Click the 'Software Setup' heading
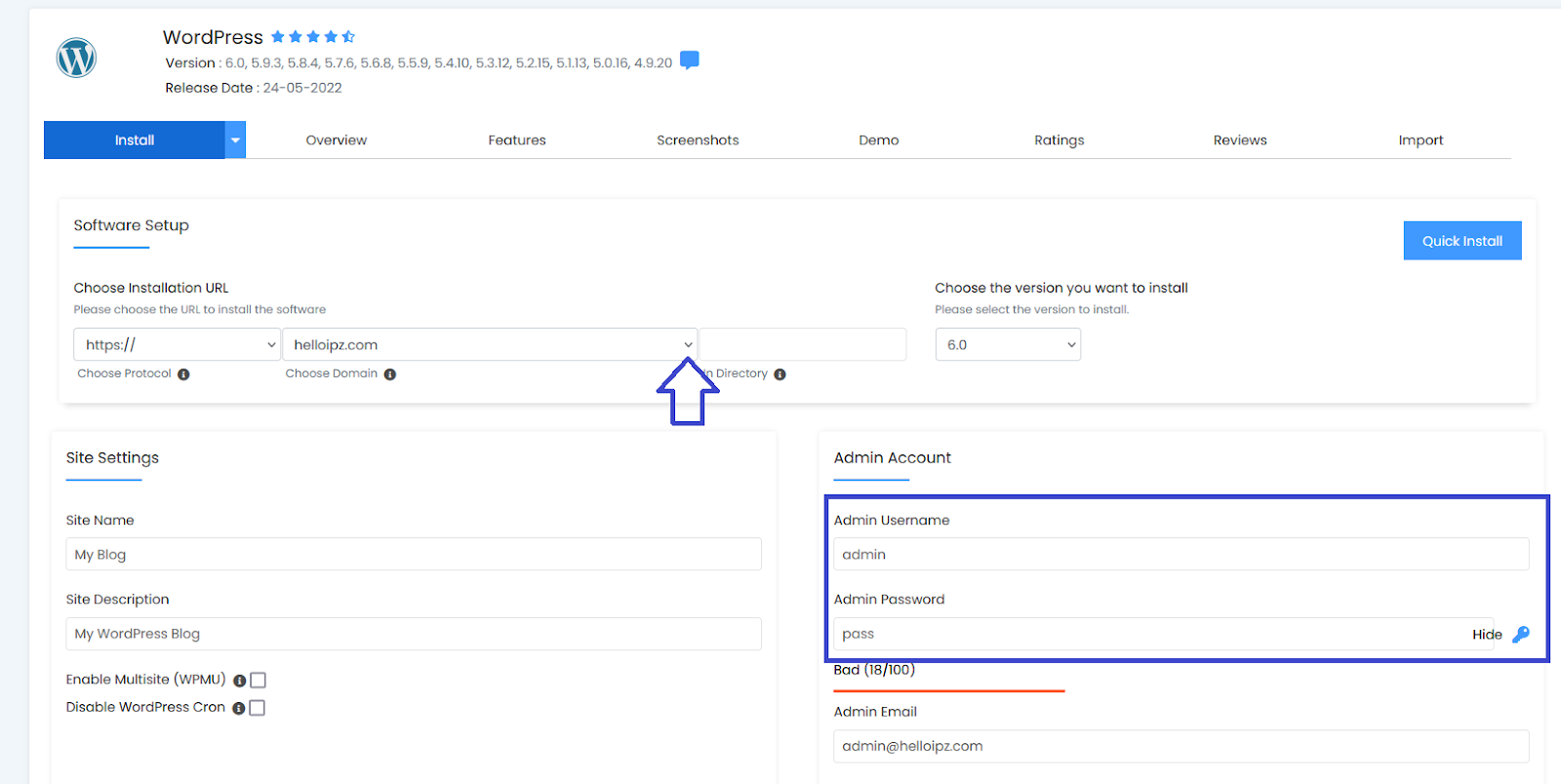1561x784 pixels. 132,225
